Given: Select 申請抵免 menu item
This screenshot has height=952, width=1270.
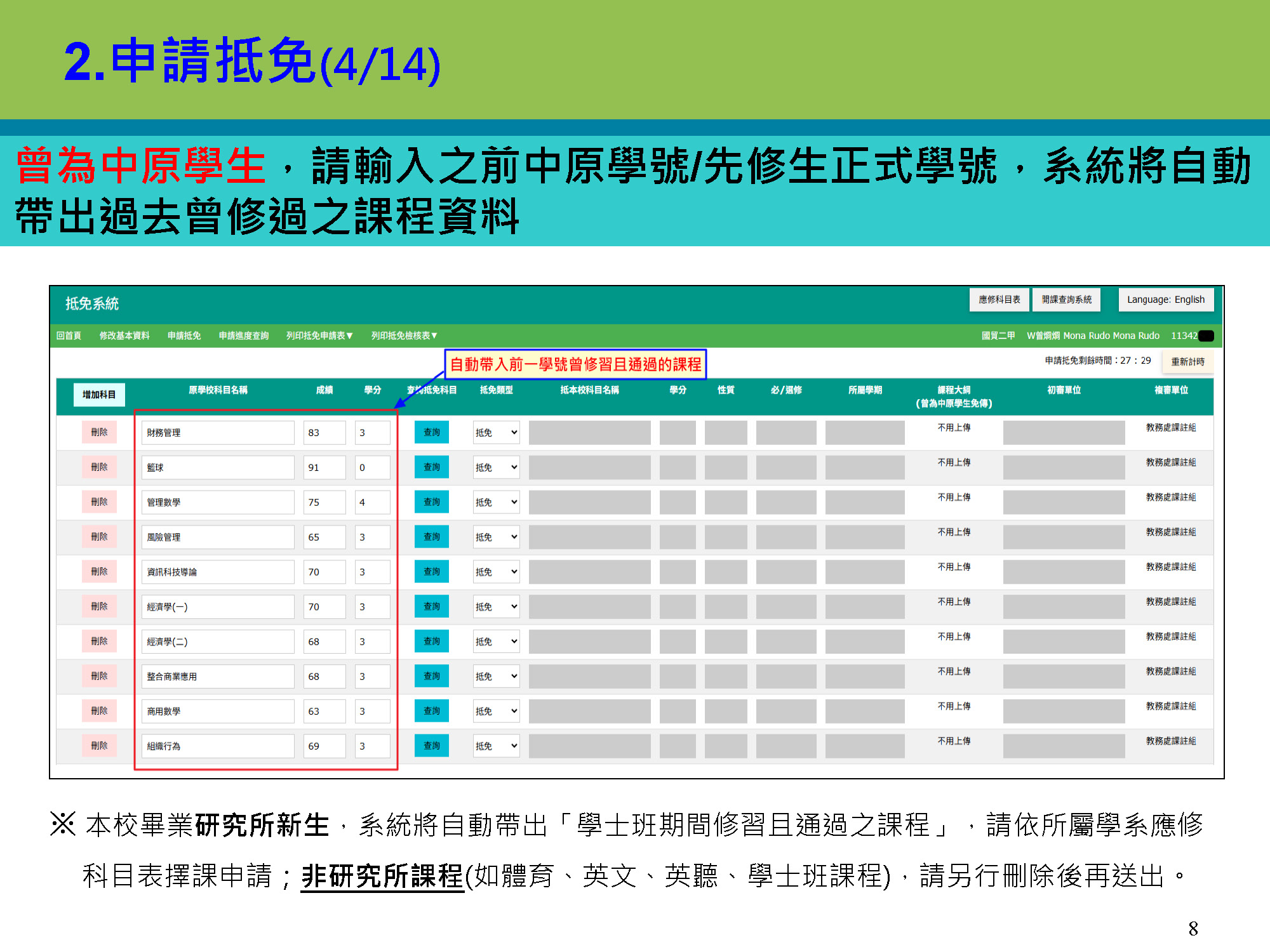Looking at the screenshot, I should [184, 336].
